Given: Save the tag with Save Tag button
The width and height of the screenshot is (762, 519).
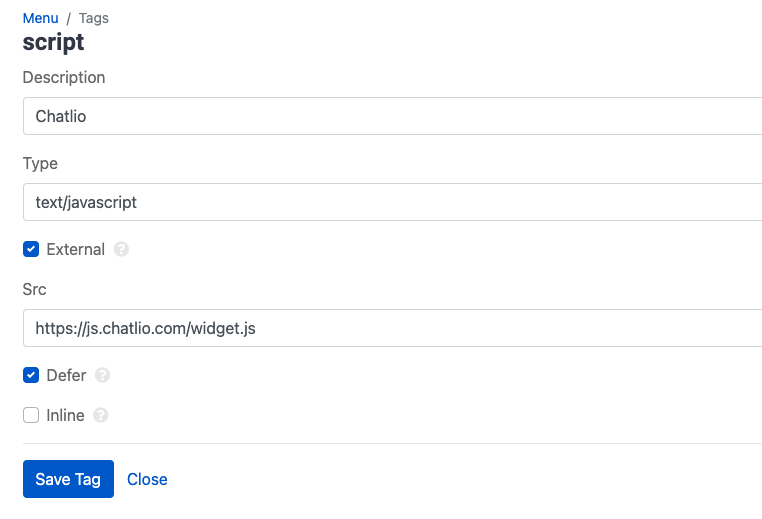Looking at the screenshot, I should [x=69, y=479].
